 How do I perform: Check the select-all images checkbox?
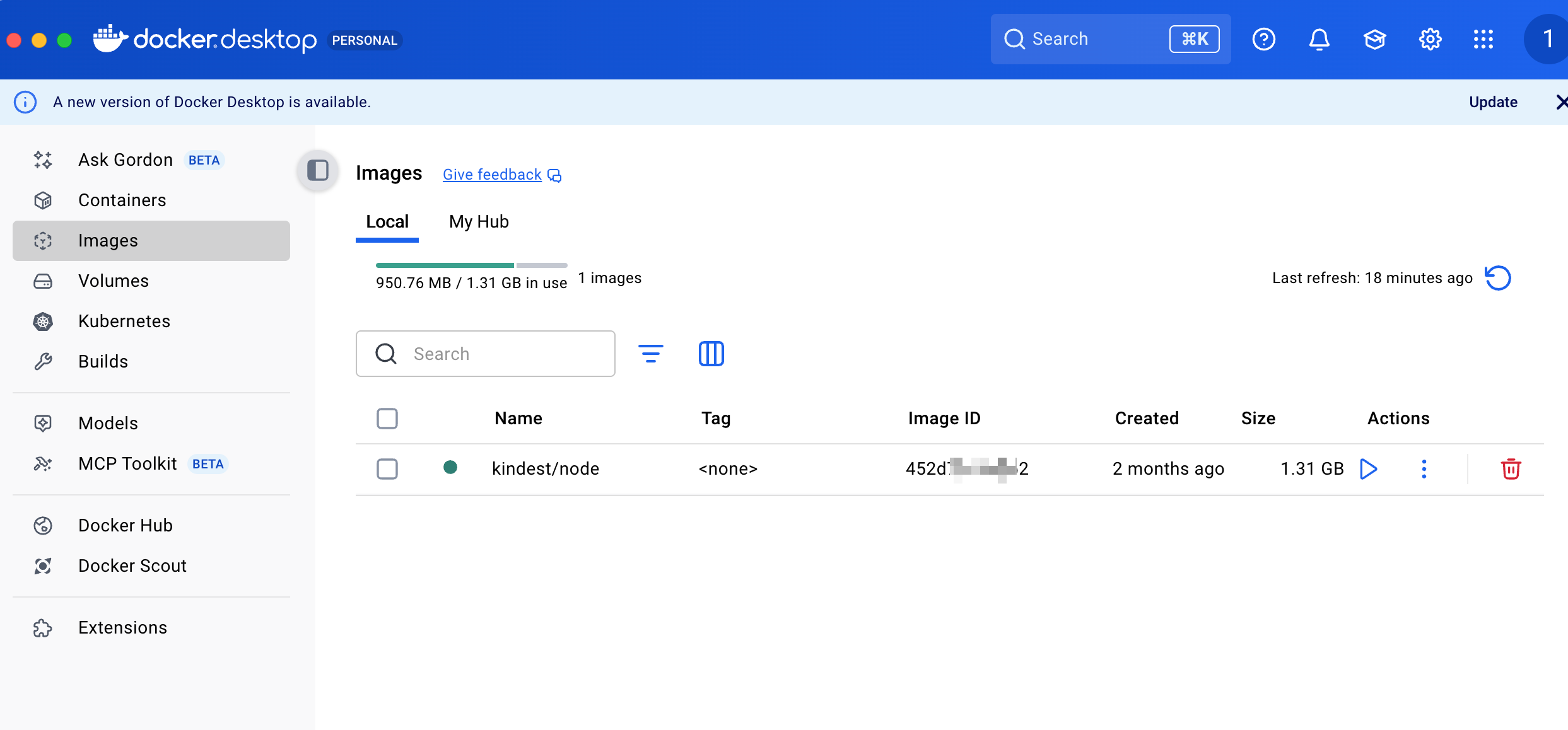387,419
